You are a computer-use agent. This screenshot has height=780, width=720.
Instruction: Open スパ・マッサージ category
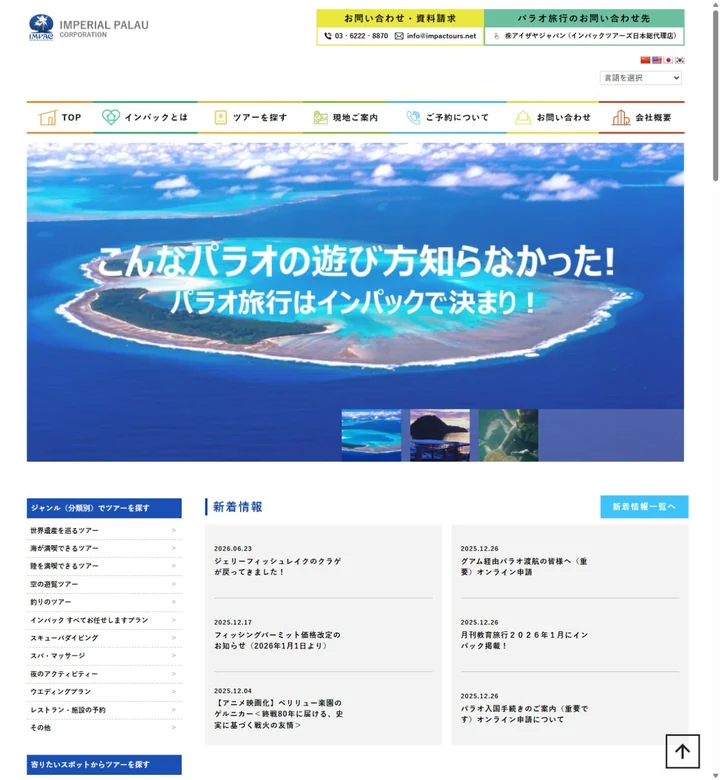pos(104,656)
